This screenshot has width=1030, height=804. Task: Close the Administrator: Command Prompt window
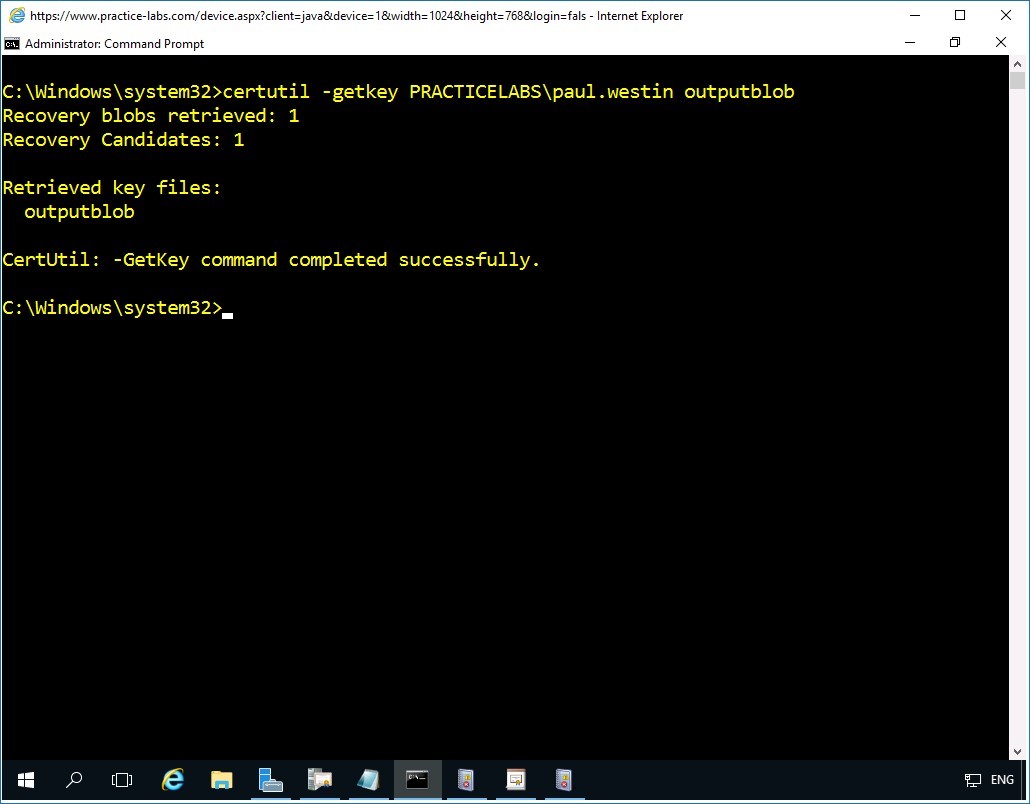pyautogui.click(x=1001, y=43)
